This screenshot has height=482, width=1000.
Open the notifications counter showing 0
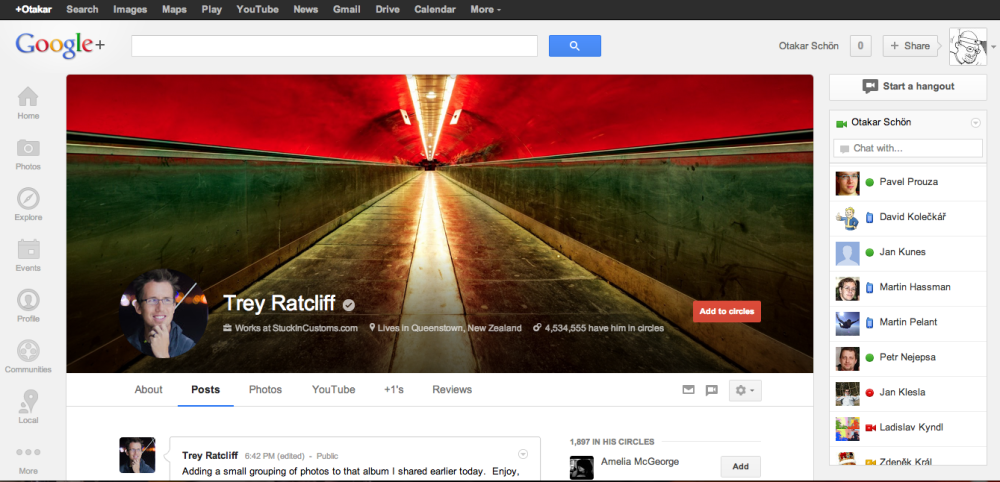(860, 46)
